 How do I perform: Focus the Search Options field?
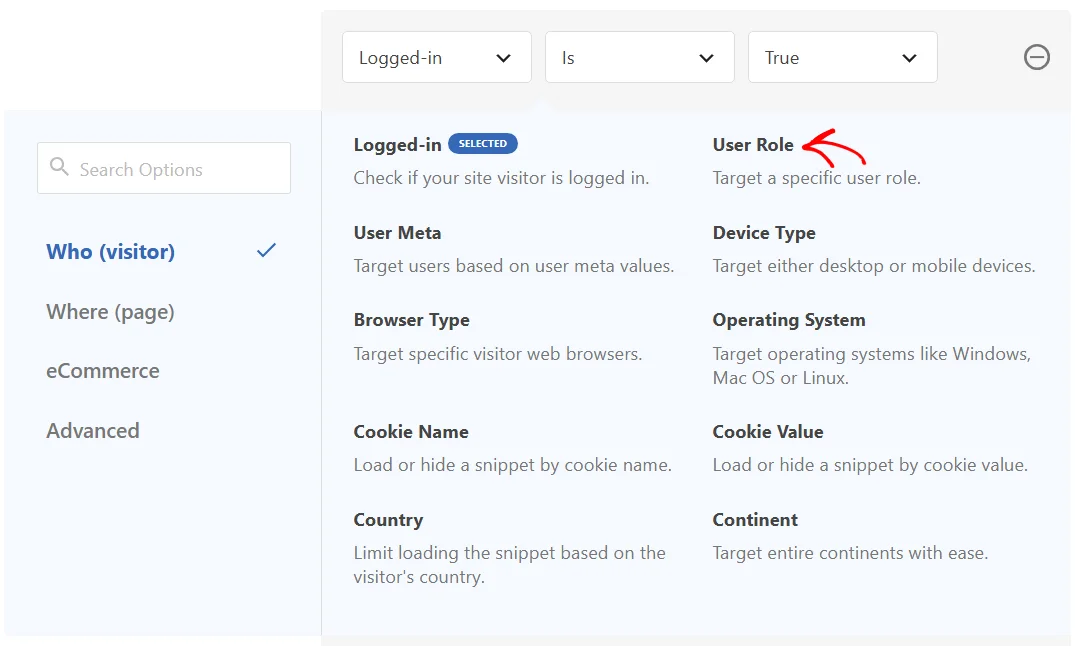[164, 168]
